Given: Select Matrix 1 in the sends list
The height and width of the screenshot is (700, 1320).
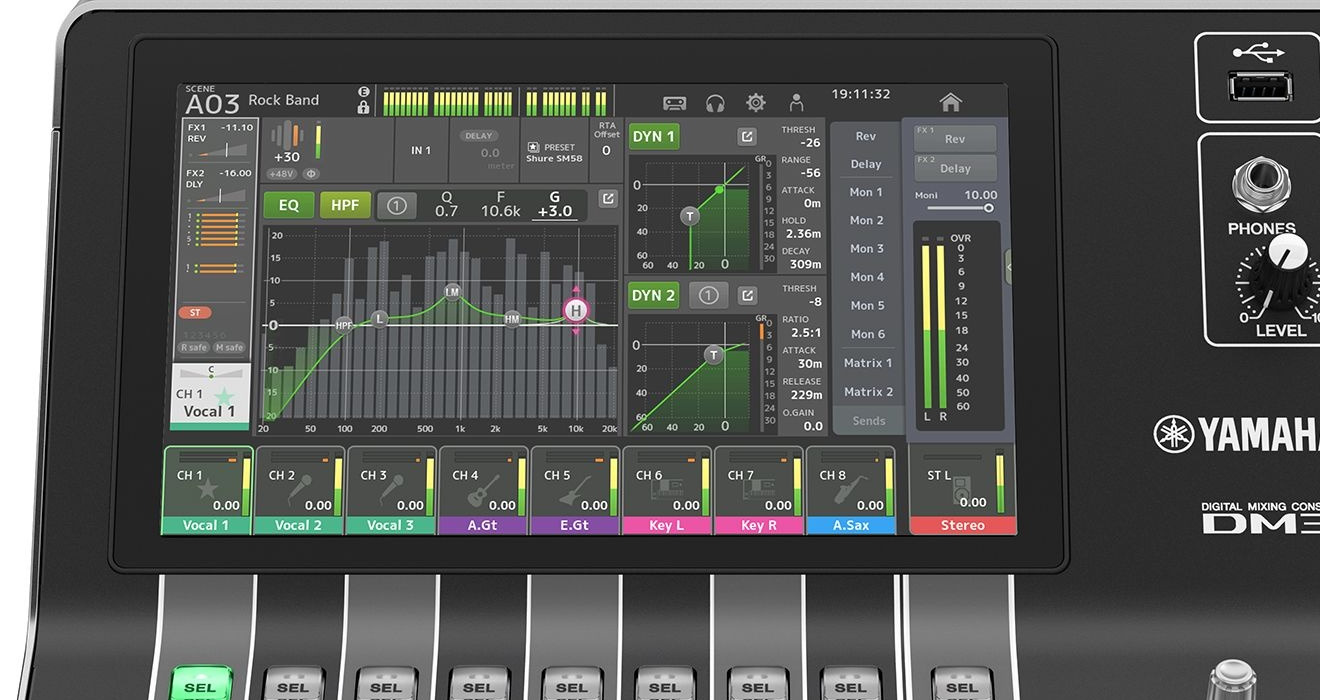Looking at the screenshot, I should click(x=866, y=363).
